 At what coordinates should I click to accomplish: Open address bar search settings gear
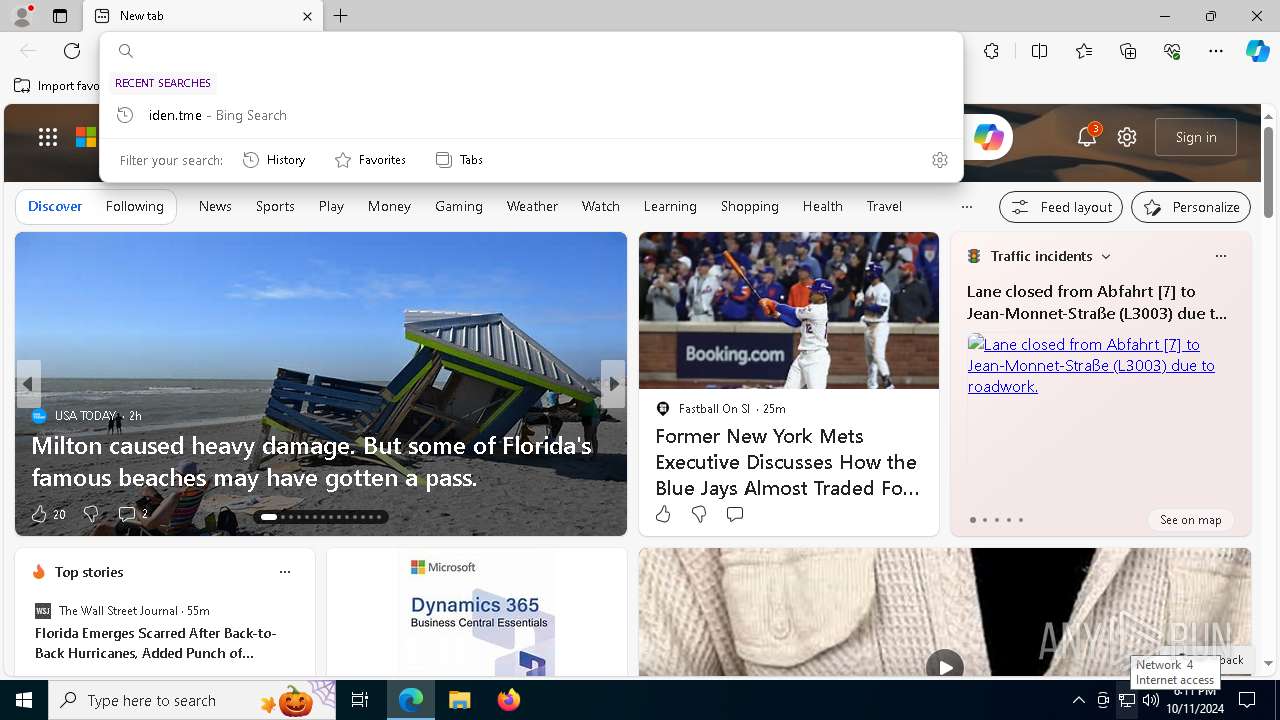[939, 160]
